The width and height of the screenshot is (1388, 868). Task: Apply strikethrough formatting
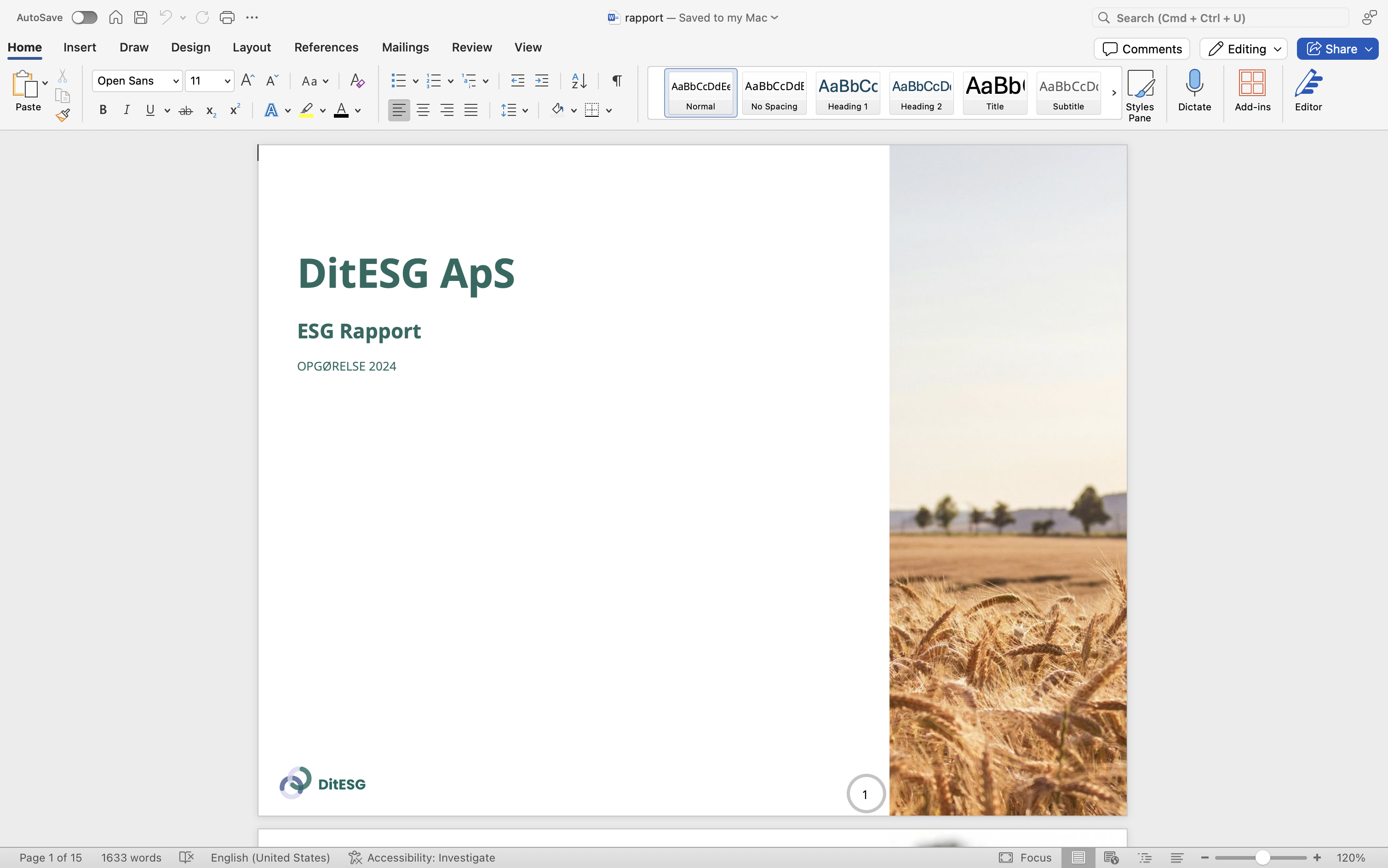pyautogui.click(x=185, y=110)
